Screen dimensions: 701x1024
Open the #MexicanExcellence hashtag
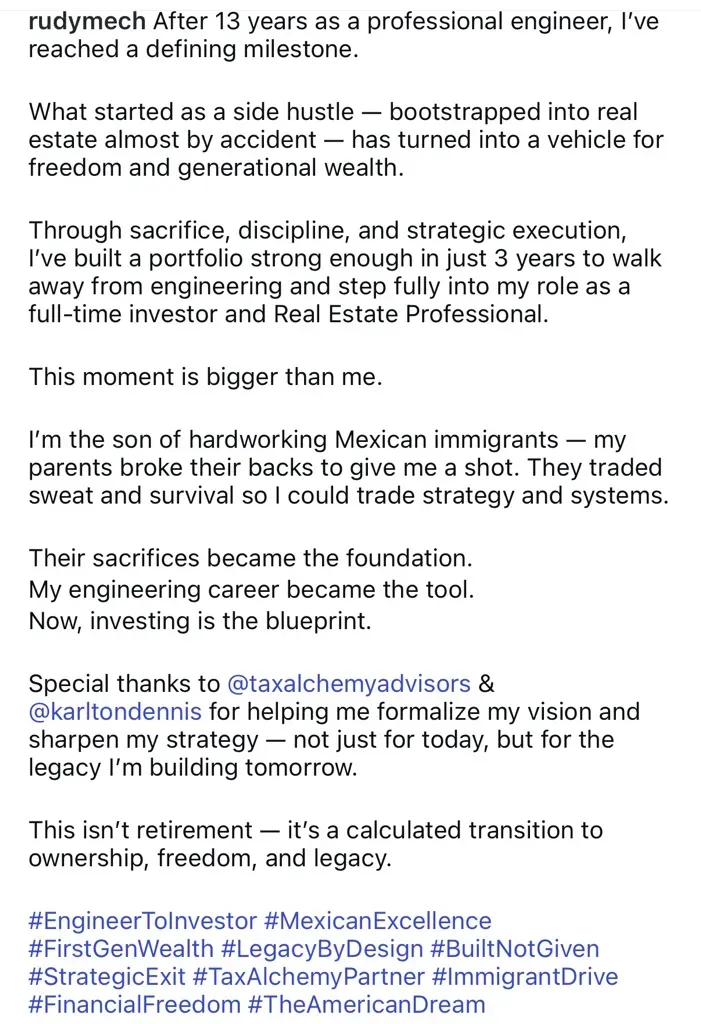click(x=378, y=921)
